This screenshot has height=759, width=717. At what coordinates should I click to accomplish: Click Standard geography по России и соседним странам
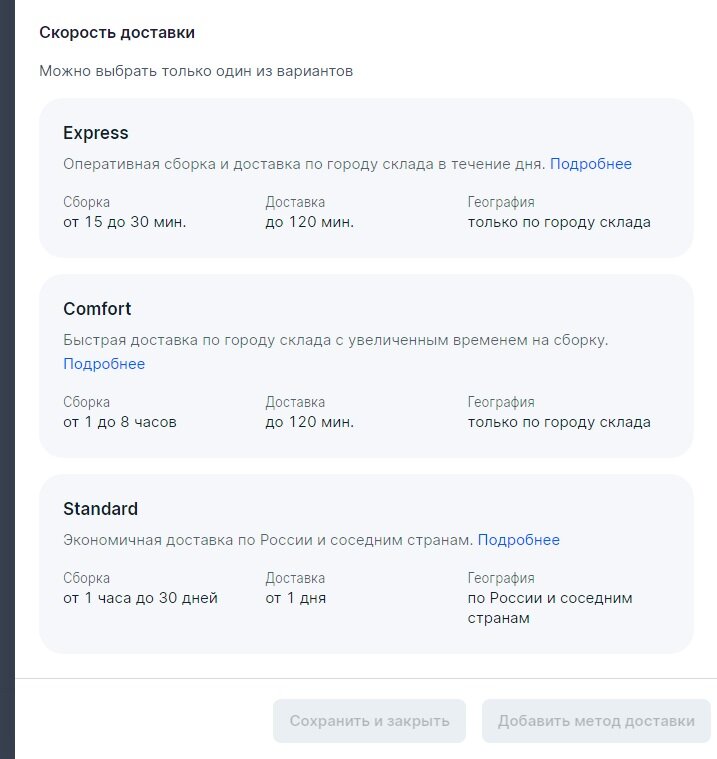click(x=550, y=608)
